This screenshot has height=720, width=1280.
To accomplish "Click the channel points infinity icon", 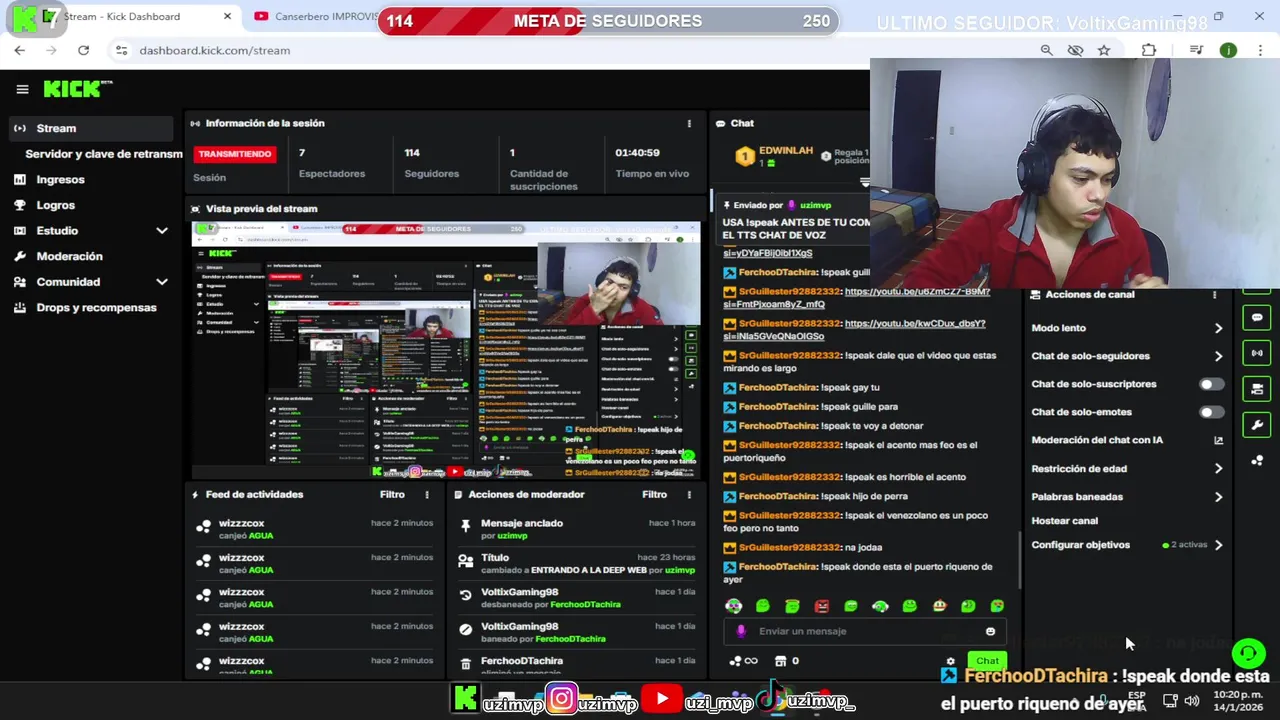I will pyautogui.click(x=744, y=661).
